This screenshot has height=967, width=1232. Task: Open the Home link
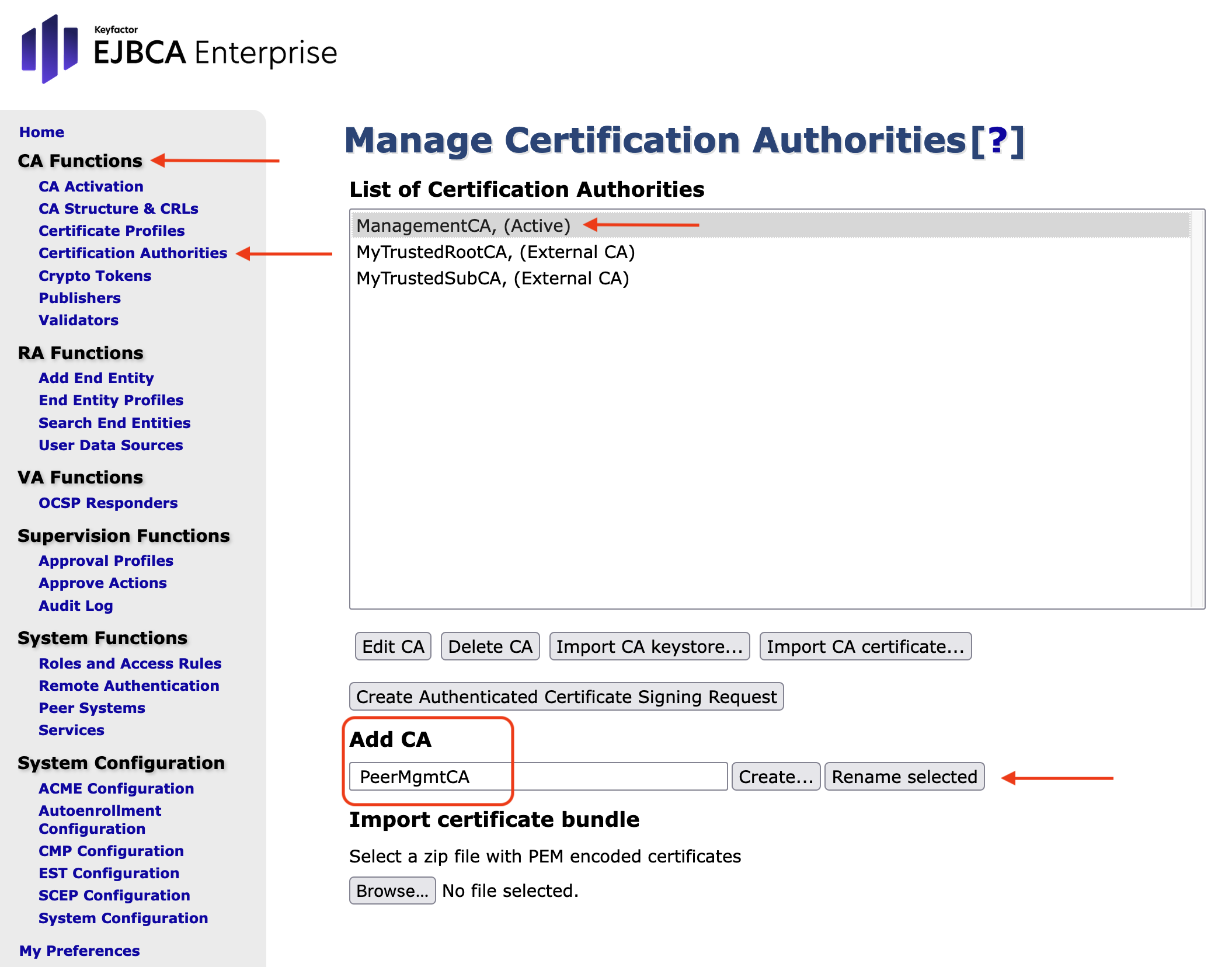[41, 132]
